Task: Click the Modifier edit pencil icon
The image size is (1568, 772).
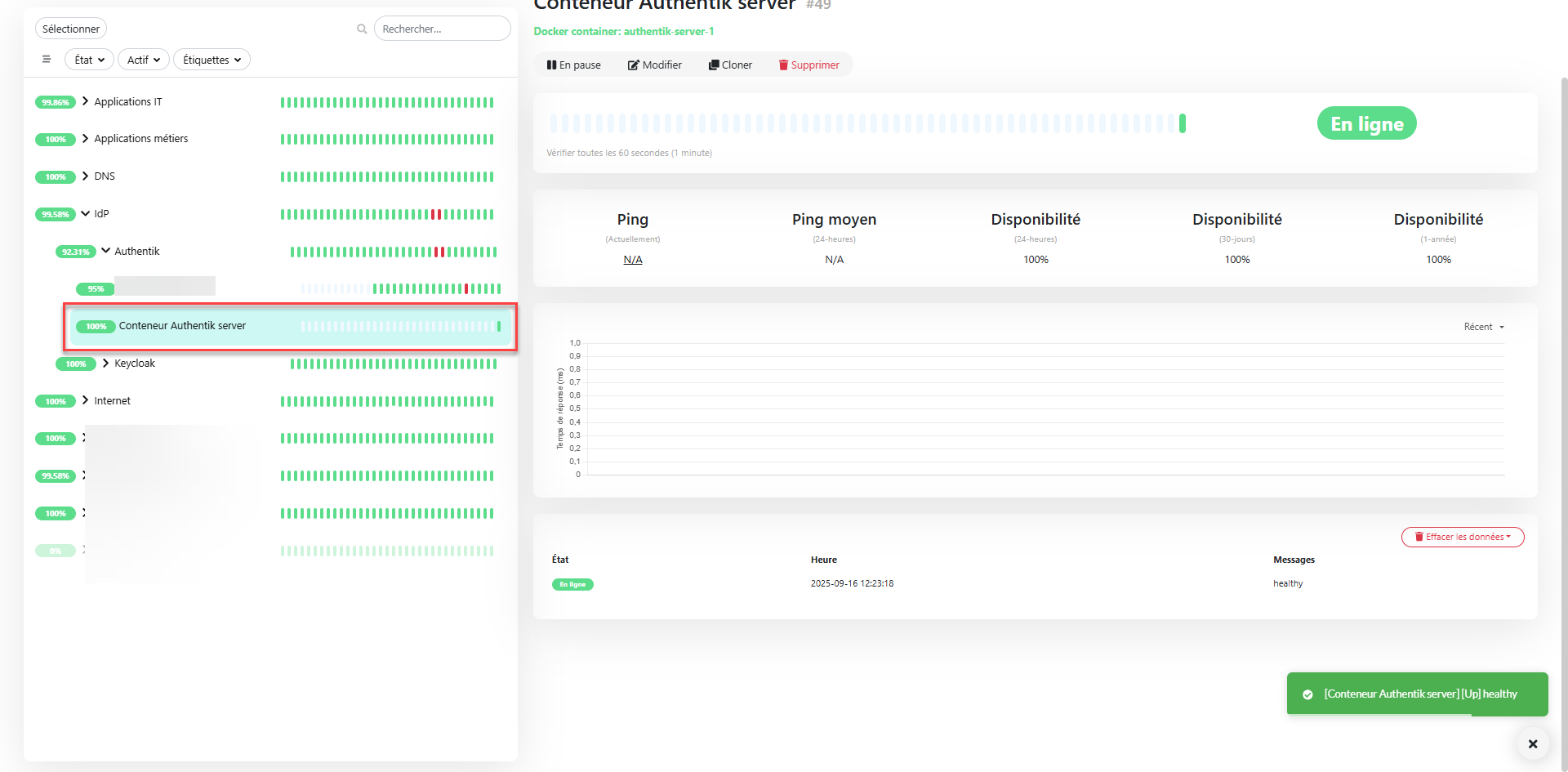Action: (x=633, y=65)
